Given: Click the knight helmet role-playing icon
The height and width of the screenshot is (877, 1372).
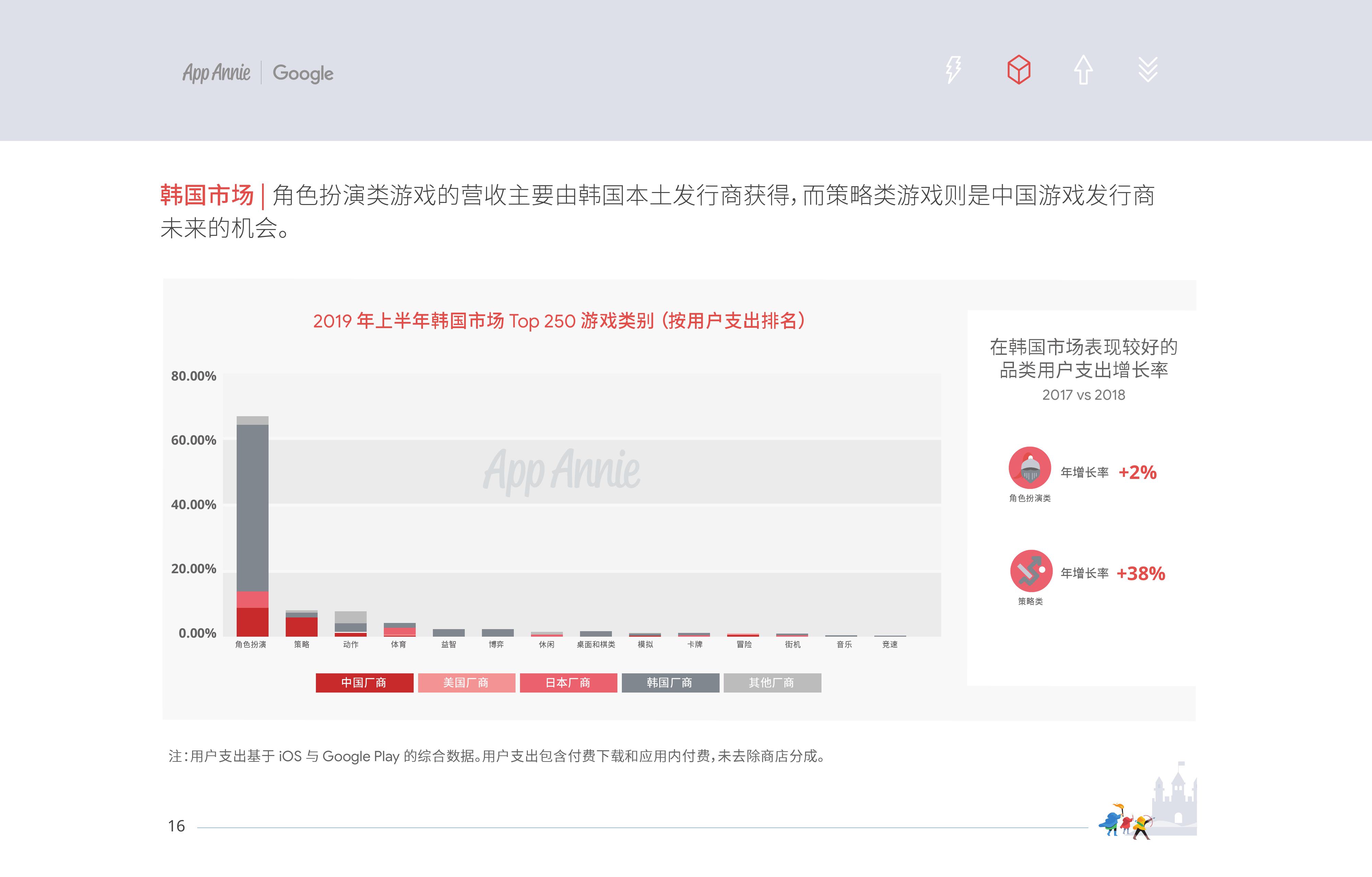Looking at the screenshot, I should coord(1030,468).
